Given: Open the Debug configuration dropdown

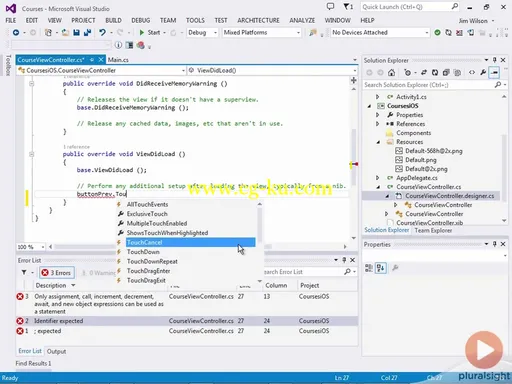Looking at the screenshot, I should click(x=202, y=33).
